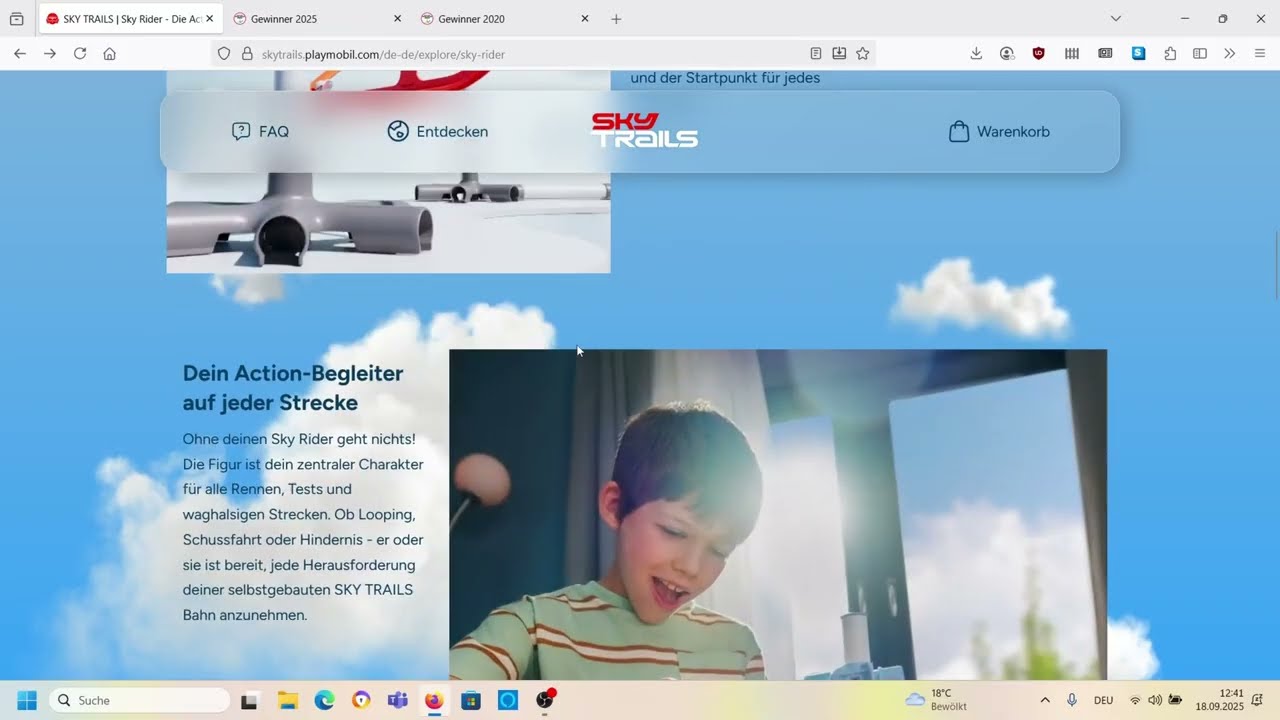Open the extensions puzzle menu

pos(1170,54)
